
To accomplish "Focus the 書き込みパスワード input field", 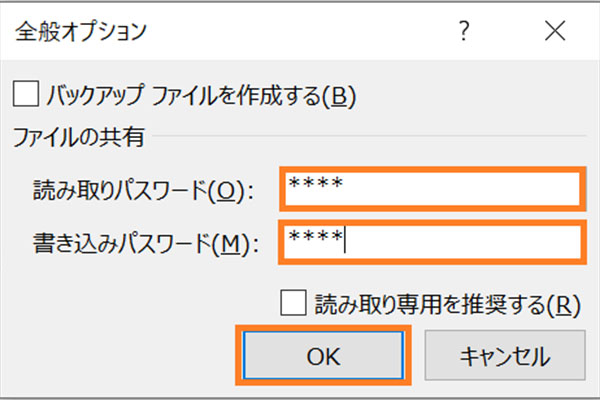I will coord(432,241).
